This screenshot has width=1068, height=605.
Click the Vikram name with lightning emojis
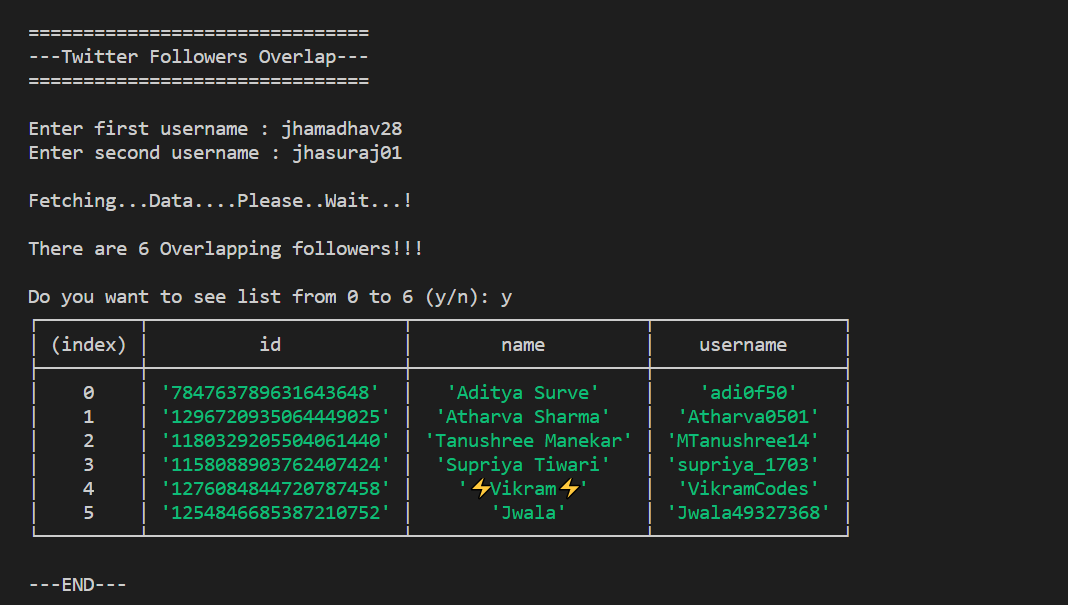click(523, 488)
